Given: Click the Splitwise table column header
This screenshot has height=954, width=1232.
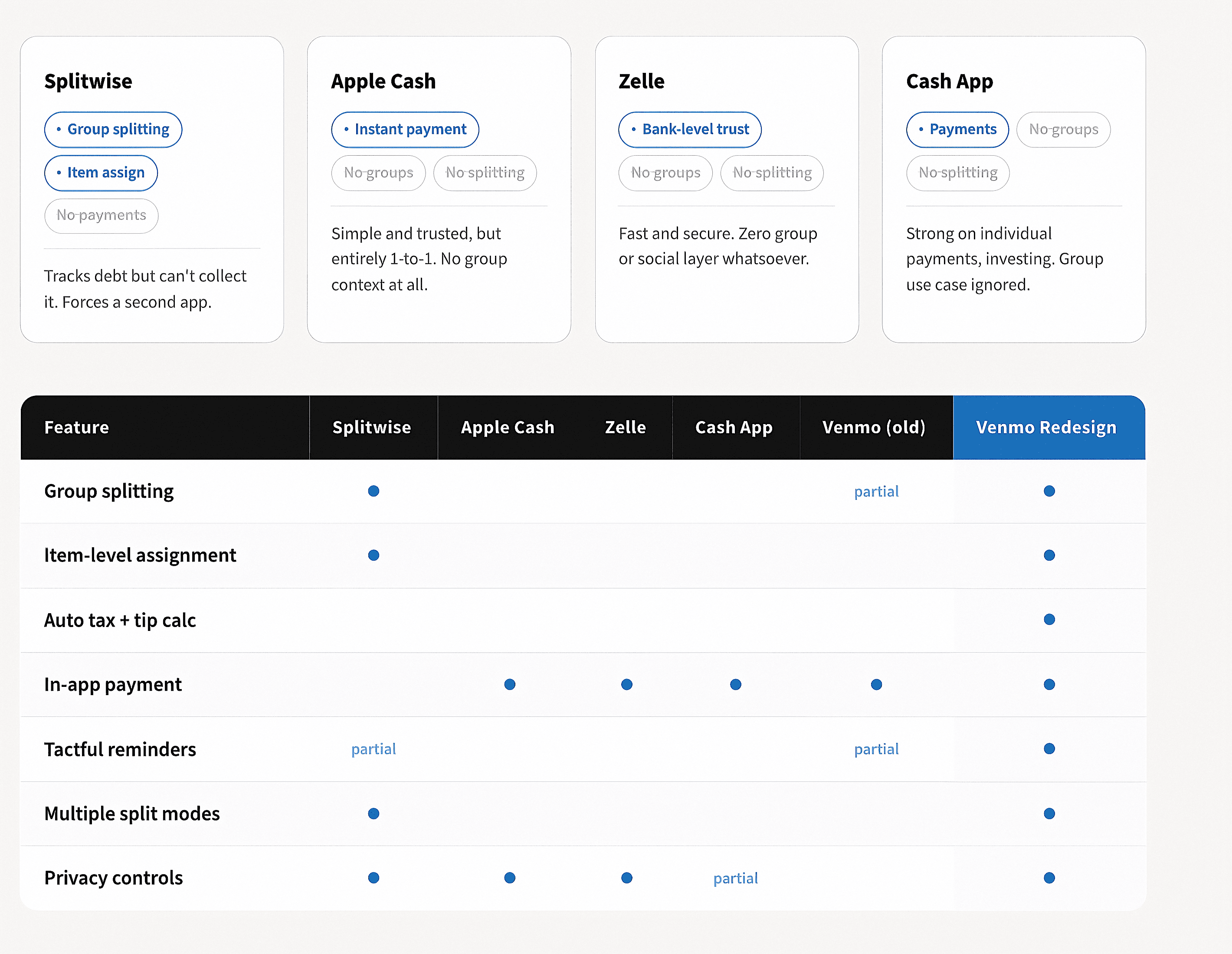Looking at the screenshot, I should (372, 428).
